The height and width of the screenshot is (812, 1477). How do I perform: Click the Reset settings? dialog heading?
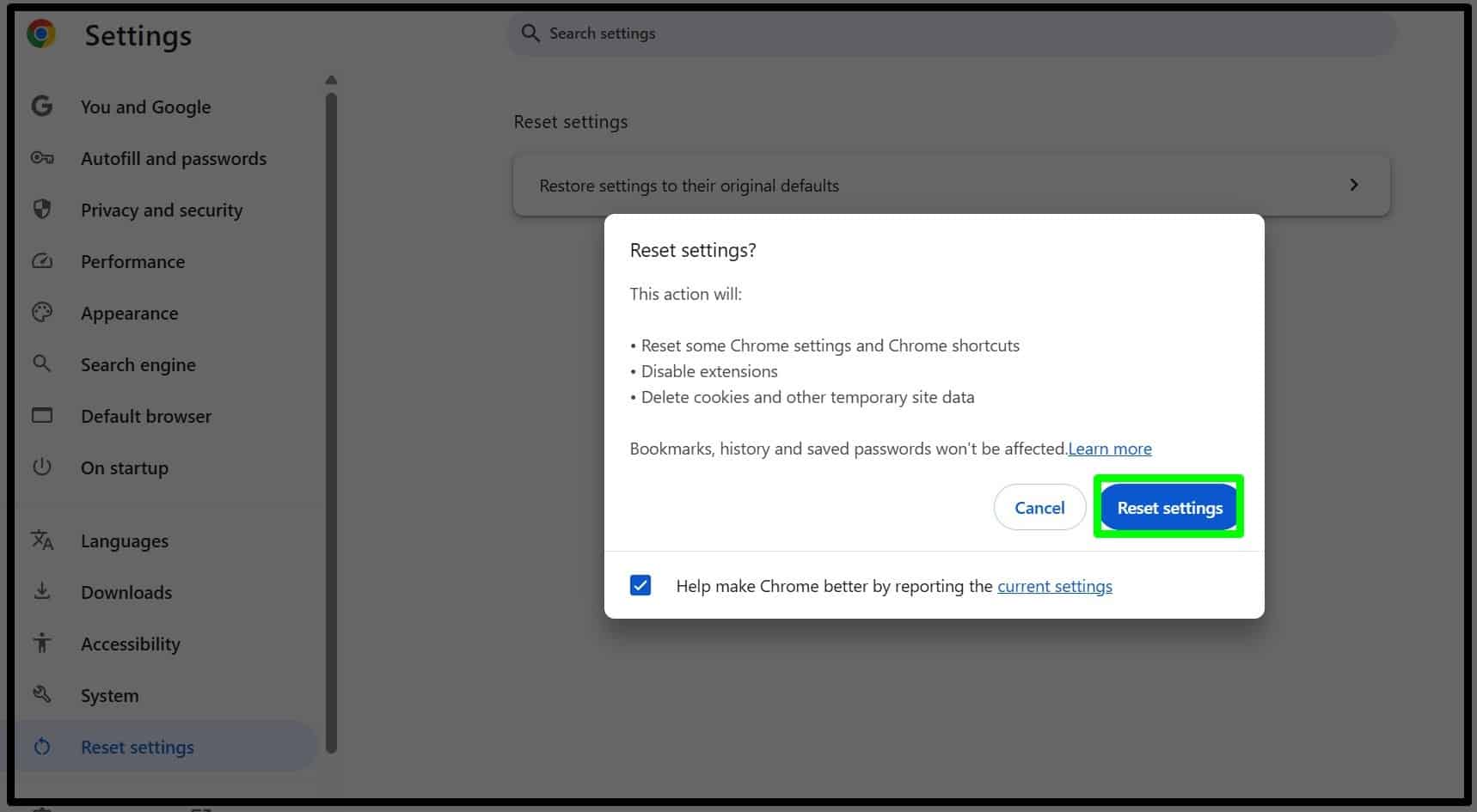(693, 250)
